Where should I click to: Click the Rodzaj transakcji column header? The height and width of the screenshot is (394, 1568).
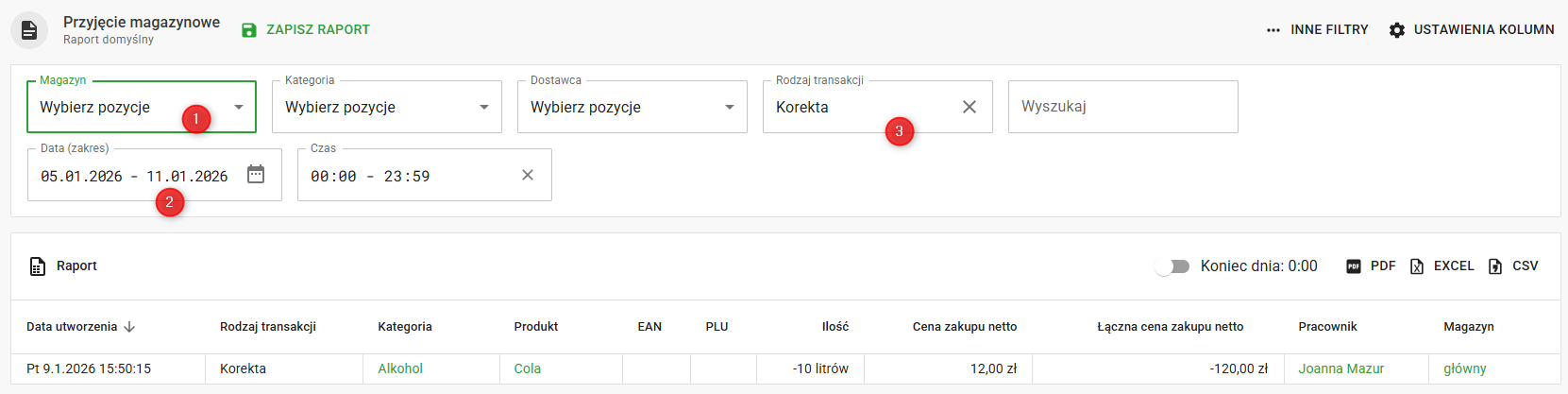268,327
